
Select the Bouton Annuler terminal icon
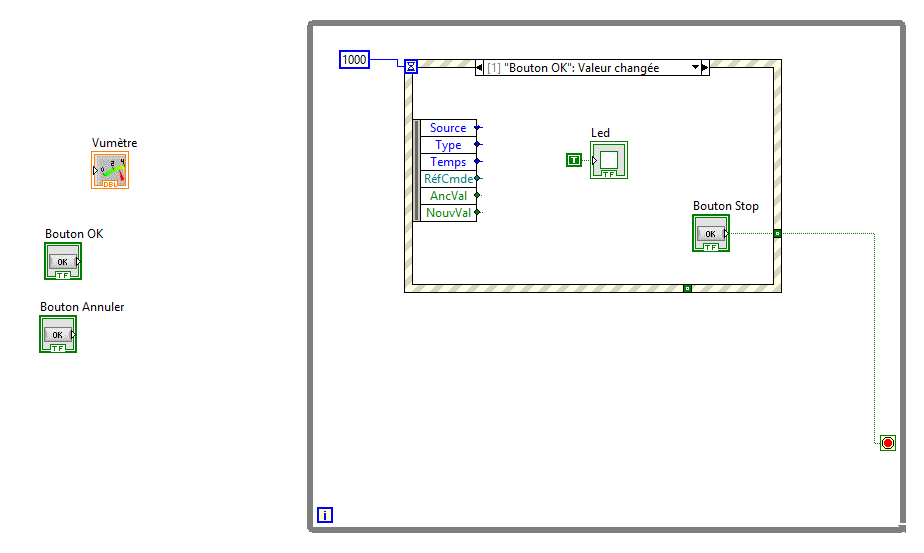pos(58,334)
